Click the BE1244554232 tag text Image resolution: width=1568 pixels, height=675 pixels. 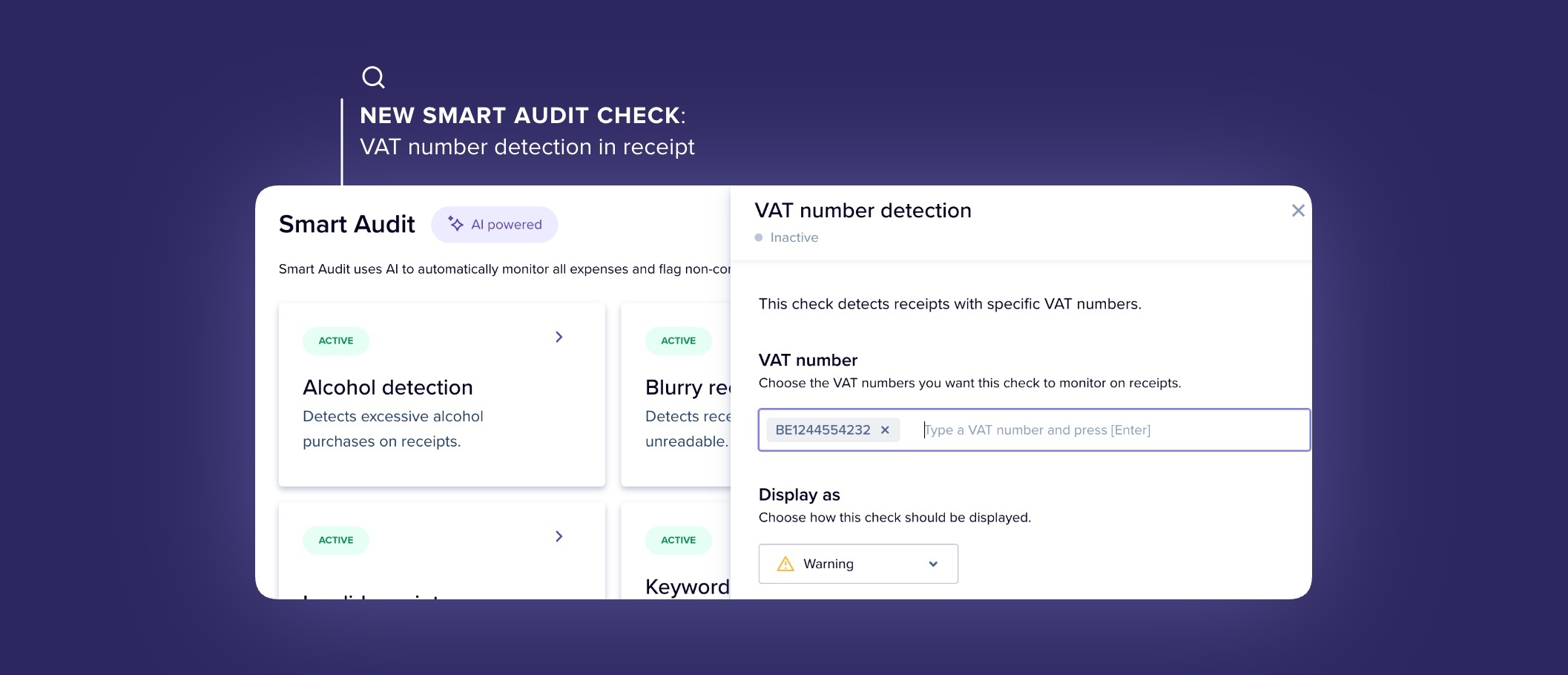click(x=823, y=430)
